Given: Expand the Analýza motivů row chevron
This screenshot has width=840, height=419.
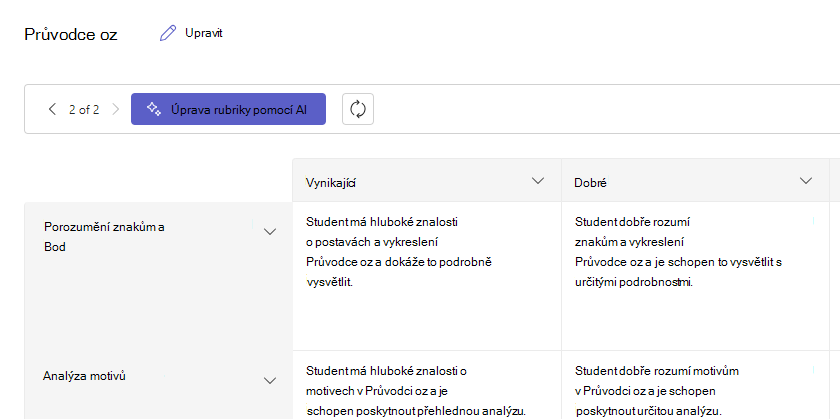Looking at the screenshot, I should 270,380.
